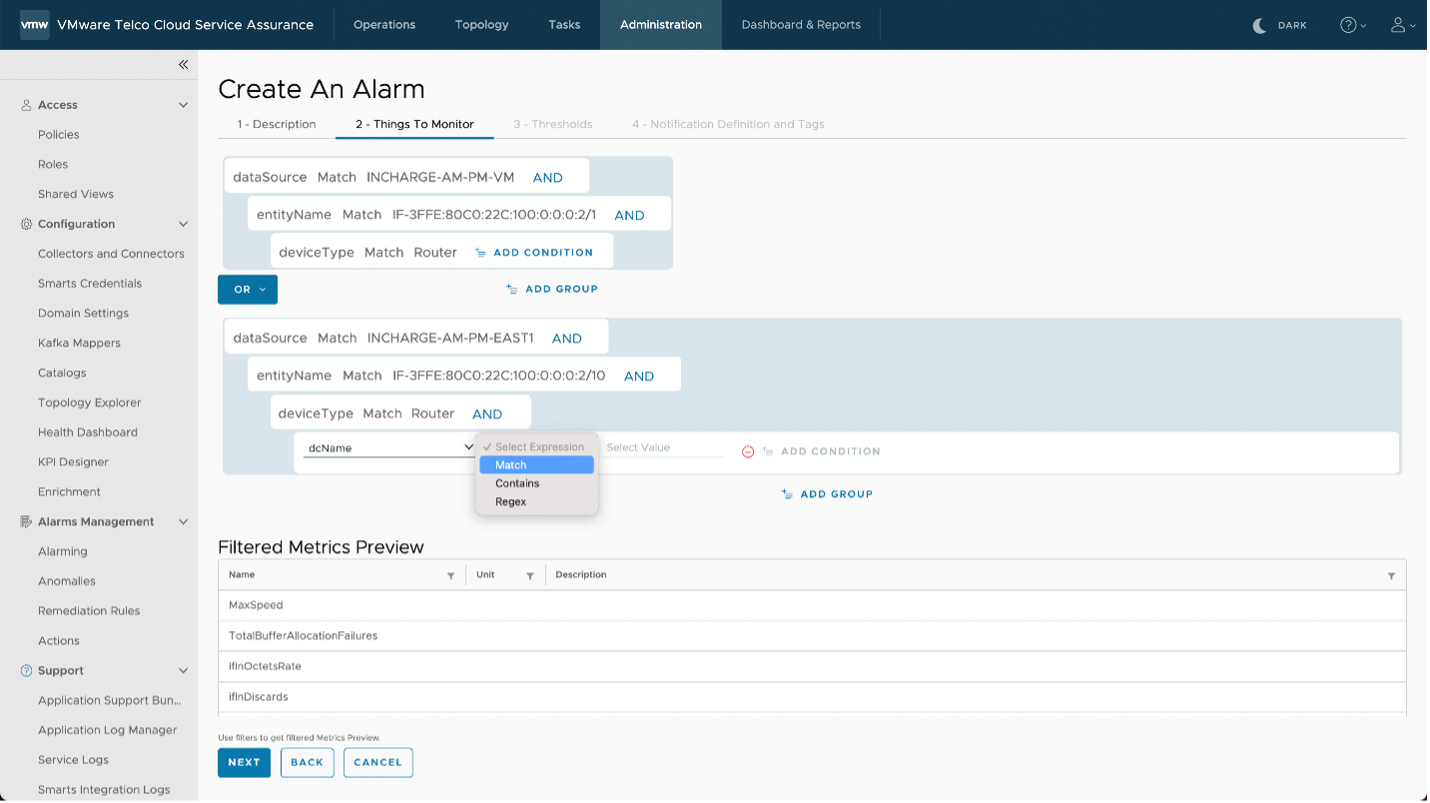This screenshot has width=1430, height=803.
Task: Select the MaxSpeed metric row
Action: pyautogui.click(x=812, y=606)
